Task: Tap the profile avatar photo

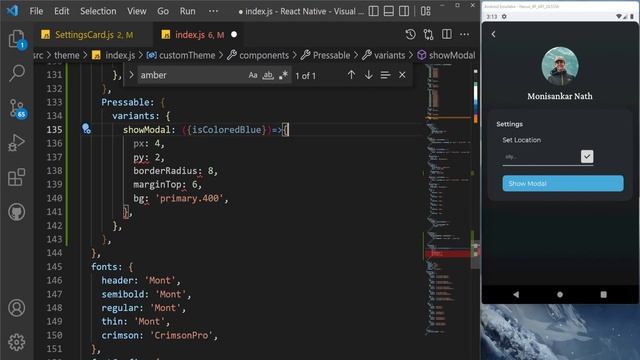Action: (x=560, y=66)
